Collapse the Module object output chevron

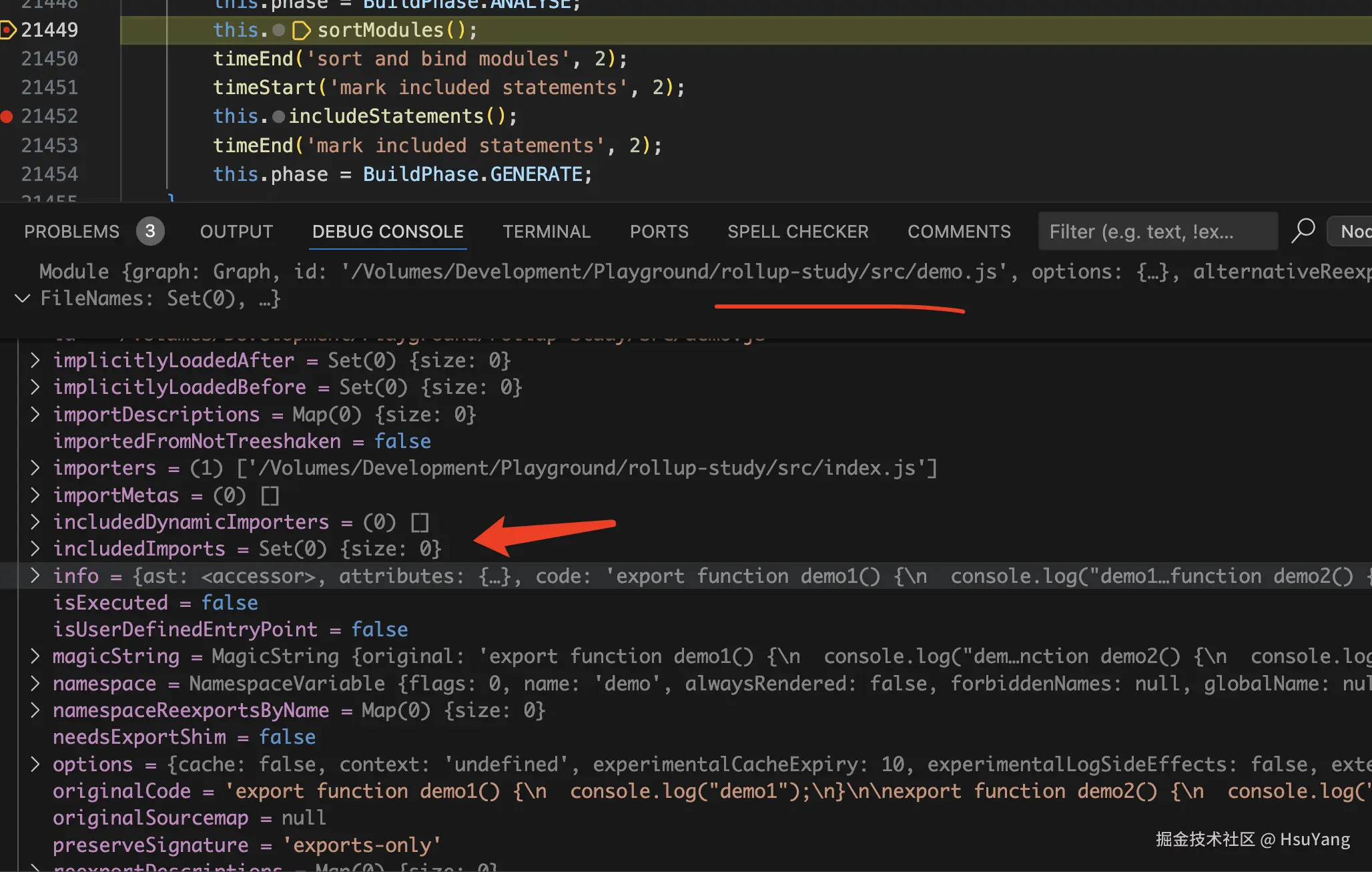coord(23,298)
